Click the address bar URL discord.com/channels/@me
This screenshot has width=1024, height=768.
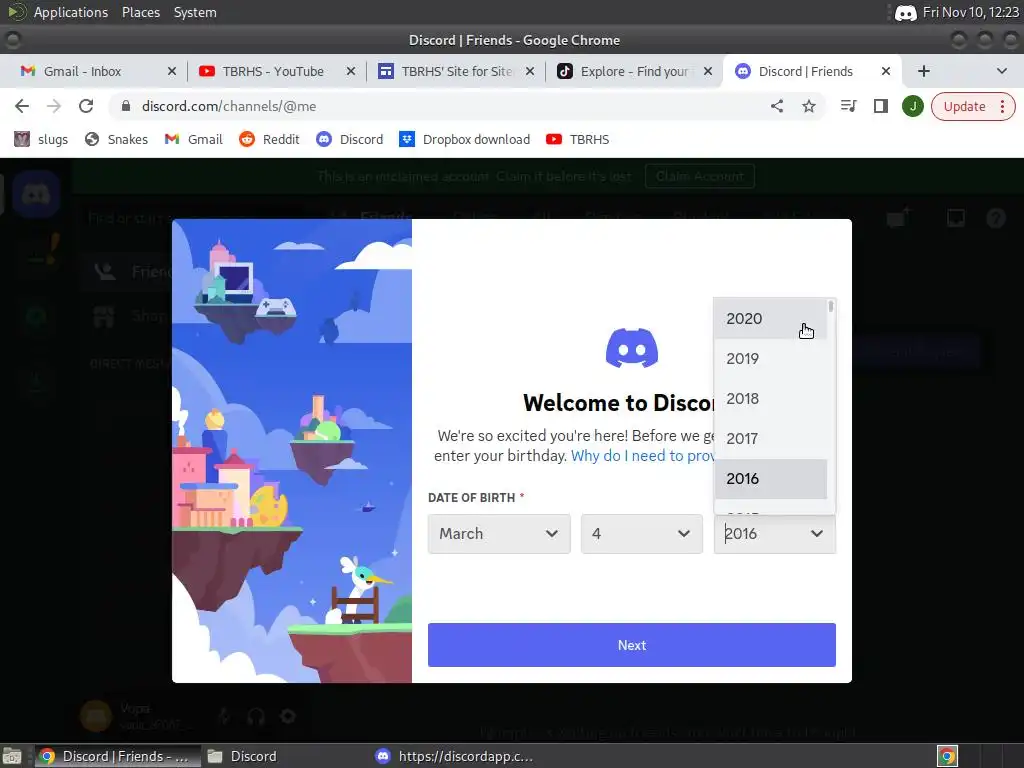[x=229, y=106]
